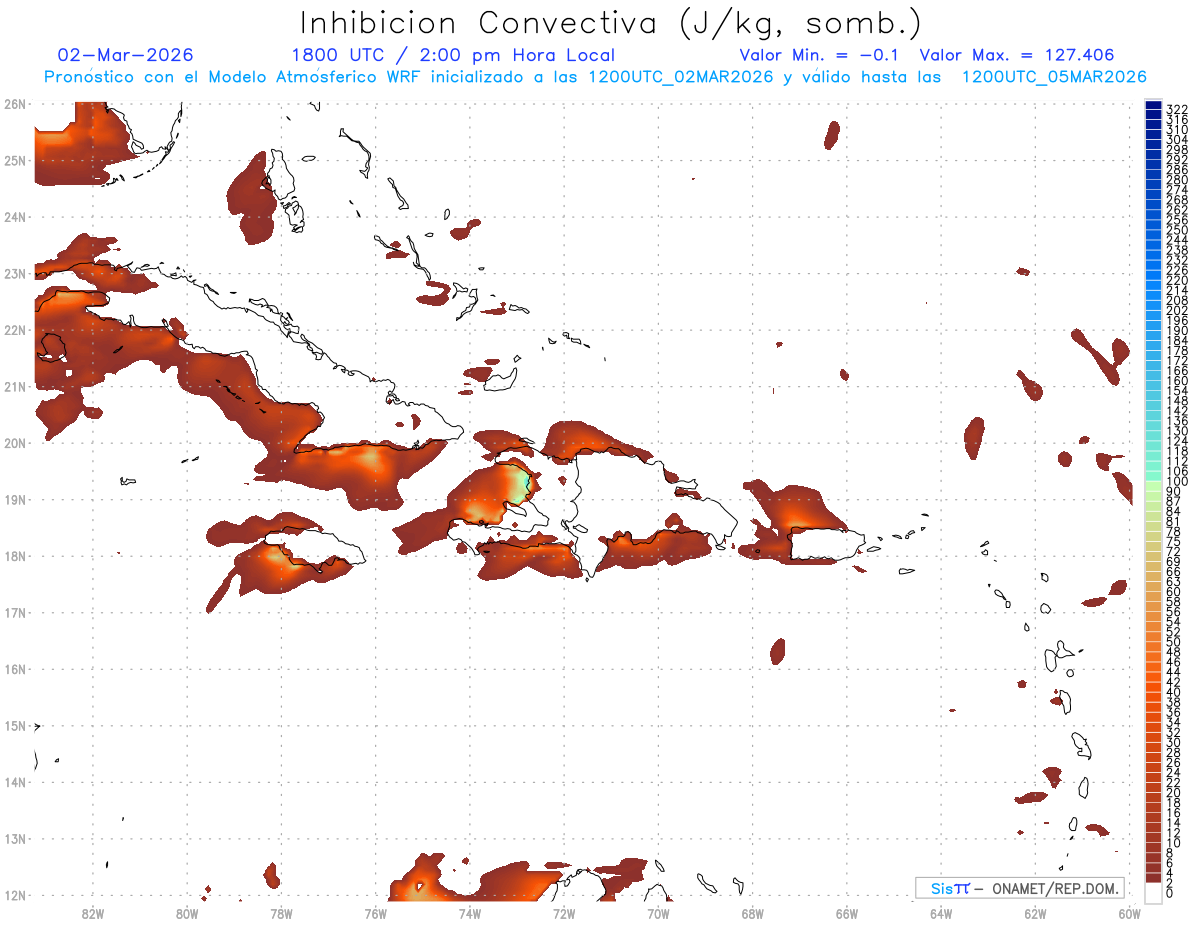The height and width of the screenshot is (927, 1200).
Task: Click the title "Inhibicion Convectiva (J/kg, somb.)"
Action: [611, 23]
